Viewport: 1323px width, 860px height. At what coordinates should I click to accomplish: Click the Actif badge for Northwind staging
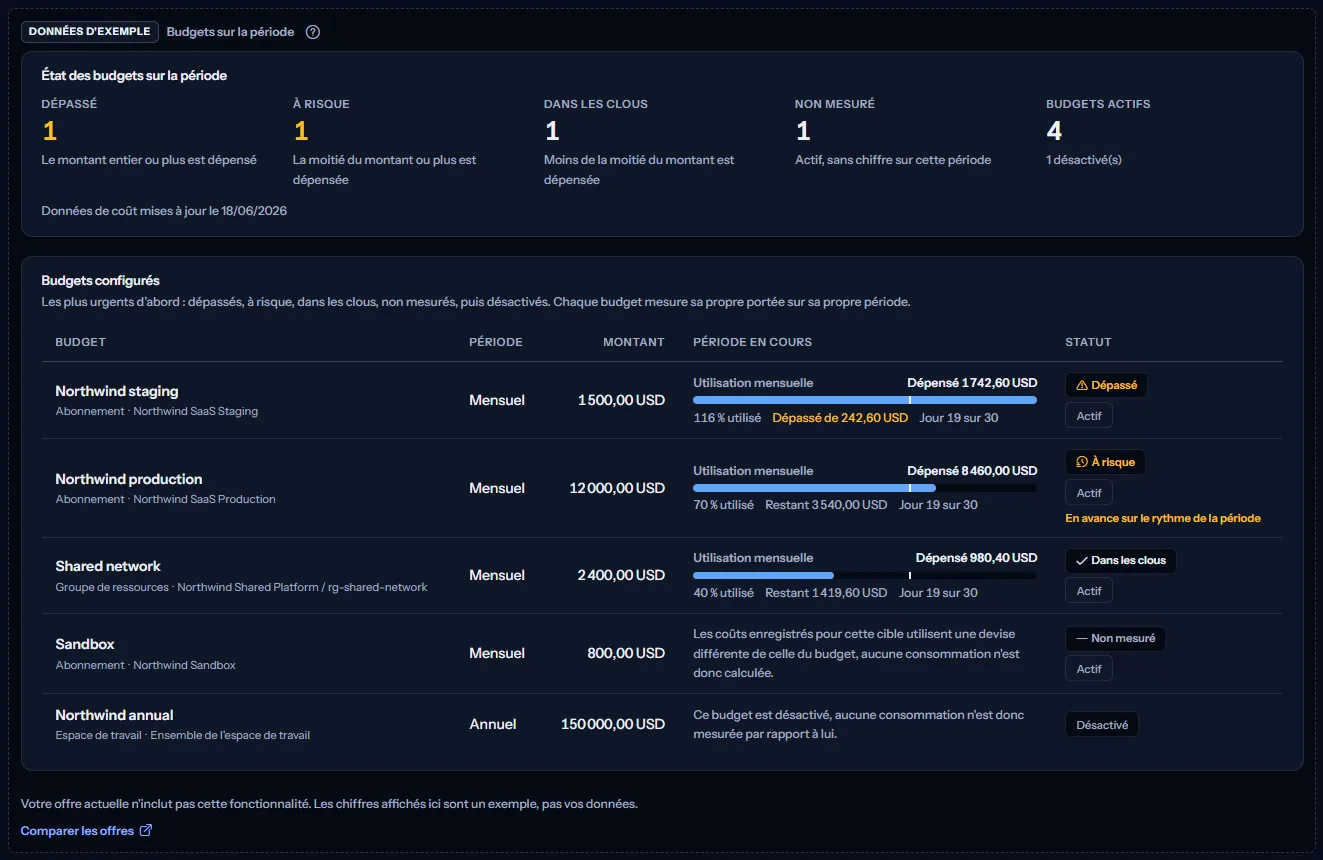click(x=1089, y=415)
